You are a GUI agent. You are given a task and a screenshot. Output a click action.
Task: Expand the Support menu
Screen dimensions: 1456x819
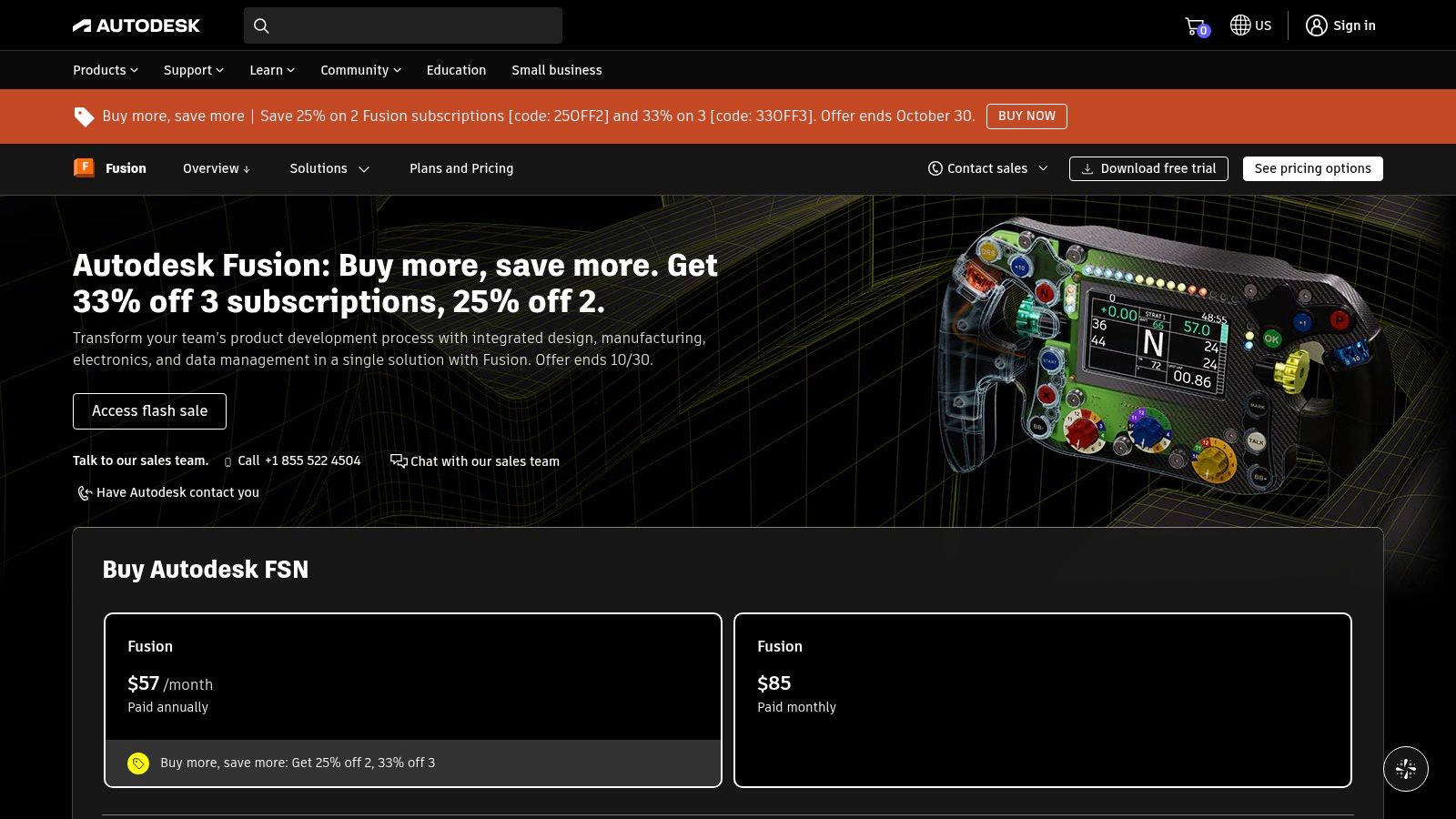194,70
